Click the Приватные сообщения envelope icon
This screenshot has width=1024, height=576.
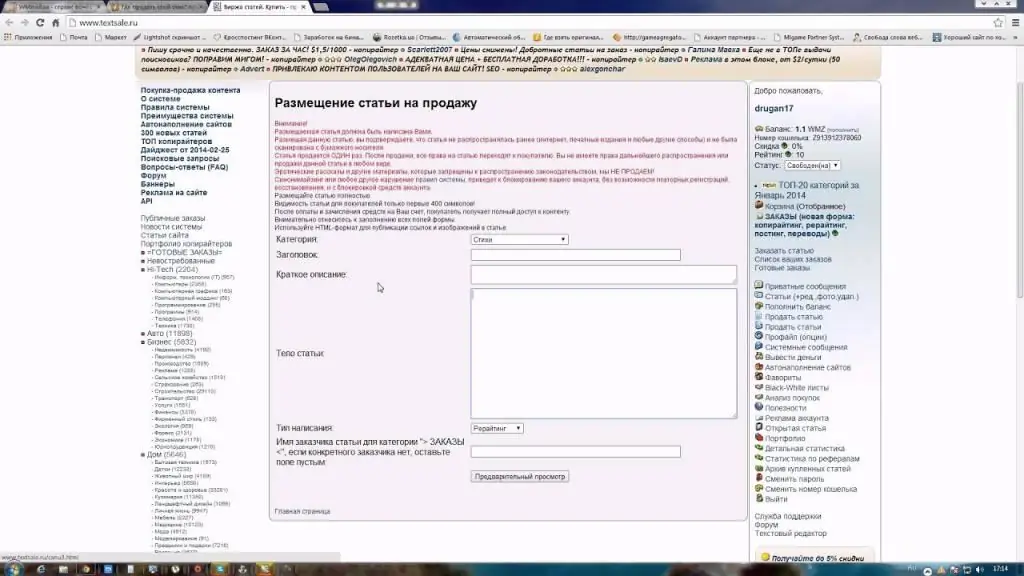(759, 285)
